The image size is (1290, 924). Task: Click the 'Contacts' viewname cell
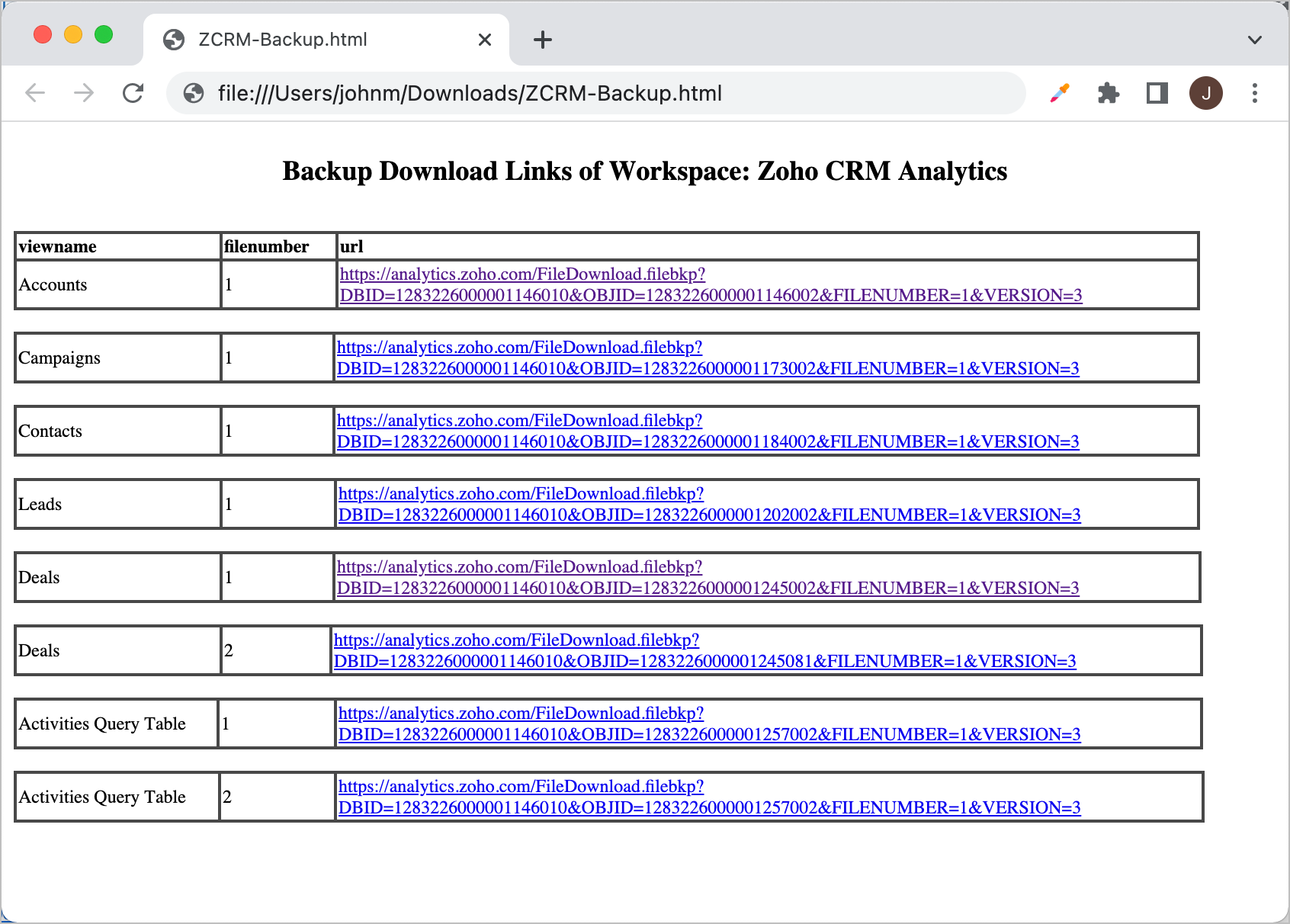click(118, 431)
